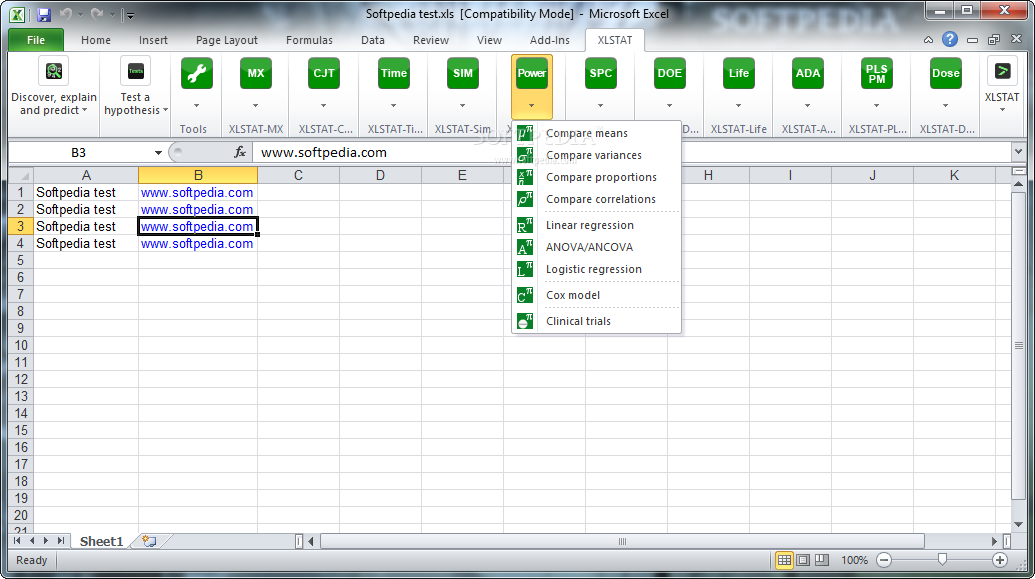The width and height of the screenshot is (1035, 579).
Task: Open the XLSTAT-MX module icon
Action: tap(255, 73)
